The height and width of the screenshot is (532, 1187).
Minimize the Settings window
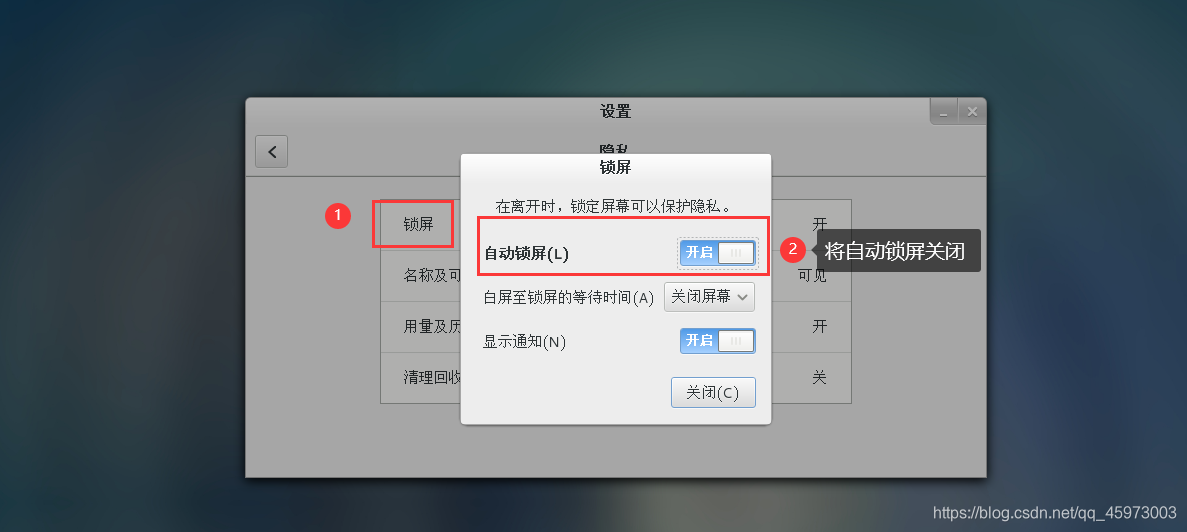944,112
